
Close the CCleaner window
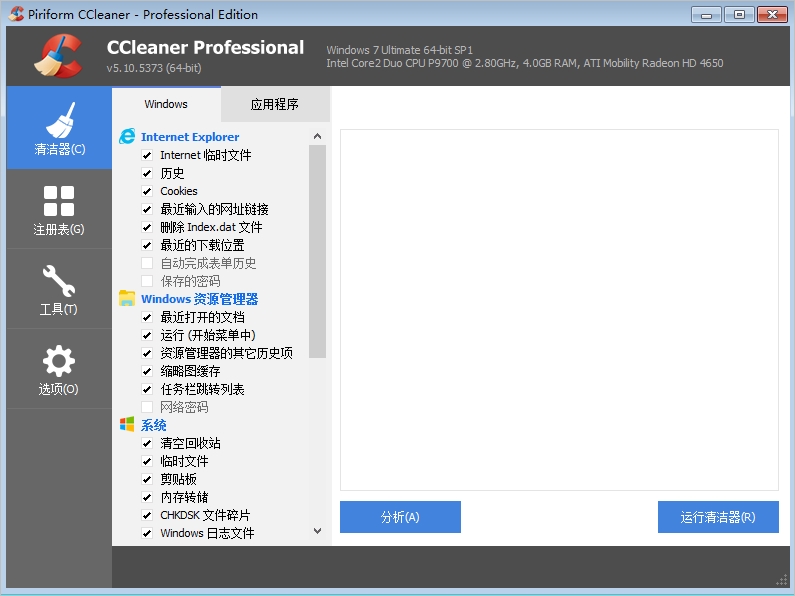point(772,15)
